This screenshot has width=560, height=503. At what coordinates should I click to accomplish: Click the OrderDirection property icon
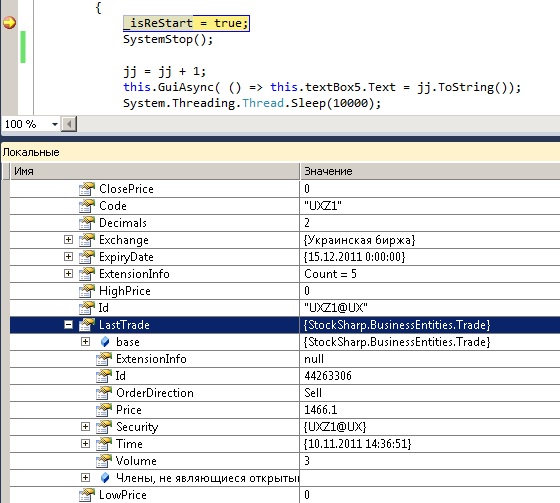(104, 393)
